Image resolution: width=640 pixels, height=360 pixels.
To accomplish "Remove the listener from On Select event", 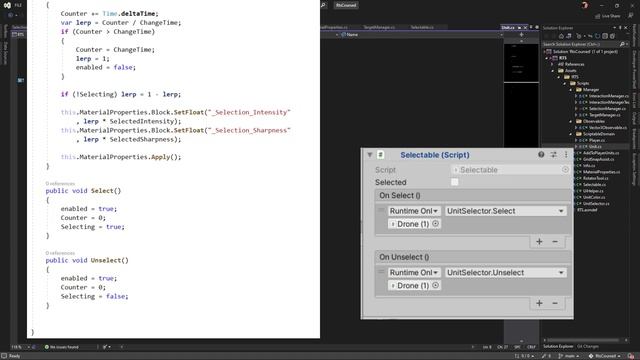I will point(555,242).
